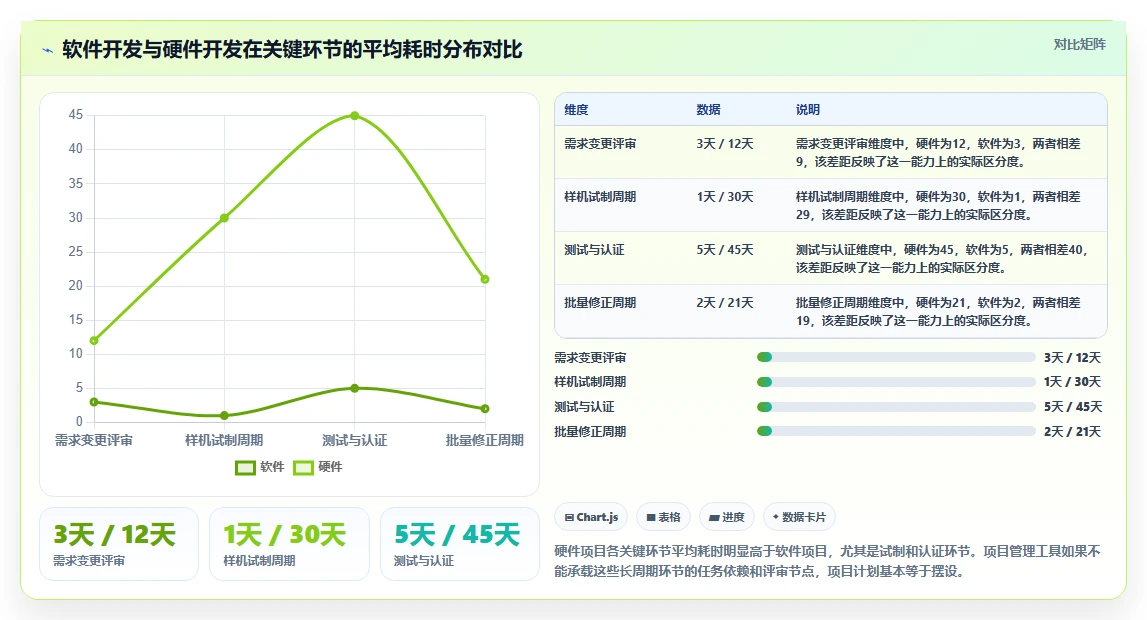Toggle the 软件 legend swatch

[245, 467]
